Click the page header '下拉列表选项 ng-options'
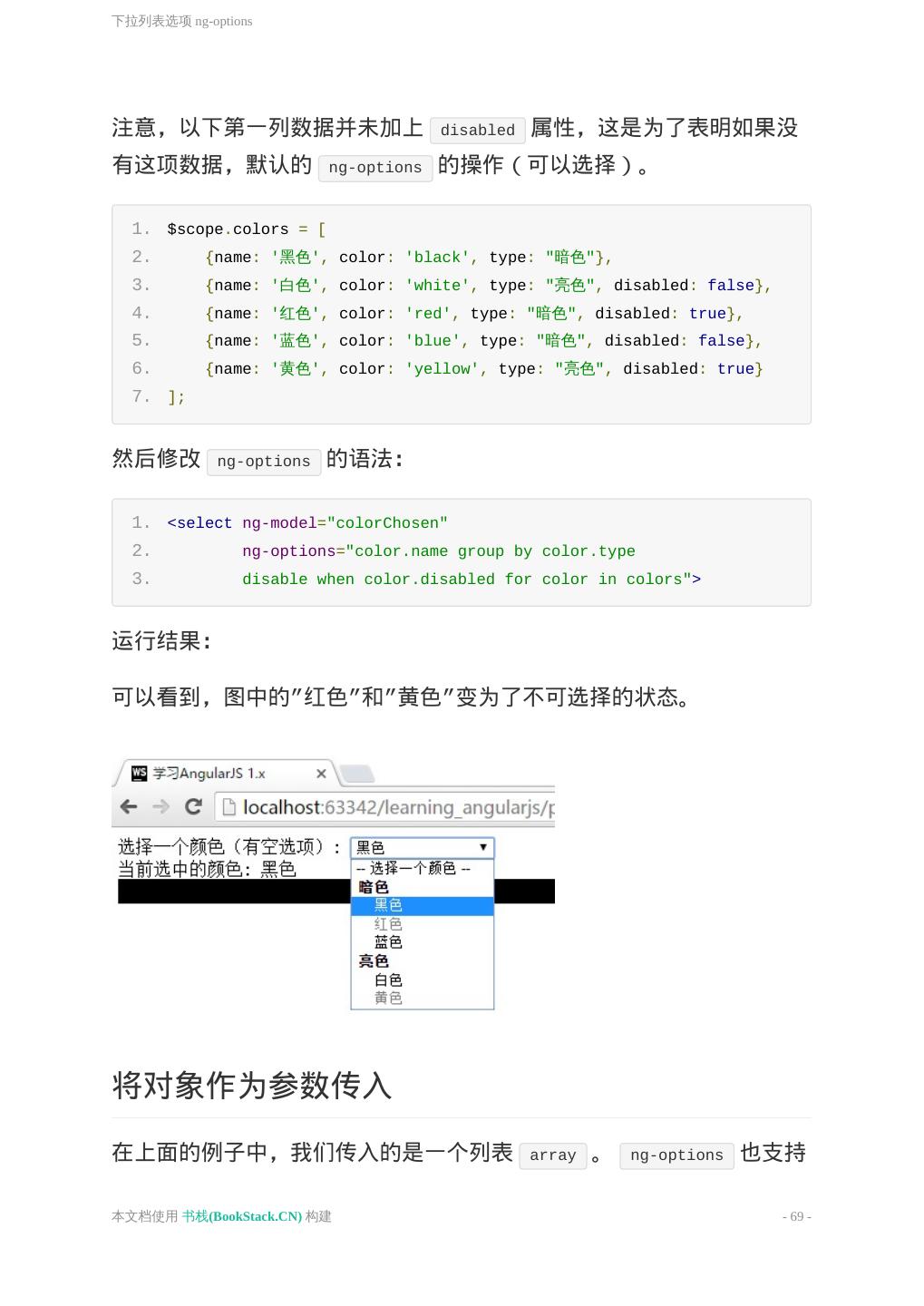Screen dimensions: 924x1306 (x=182, y=21)
